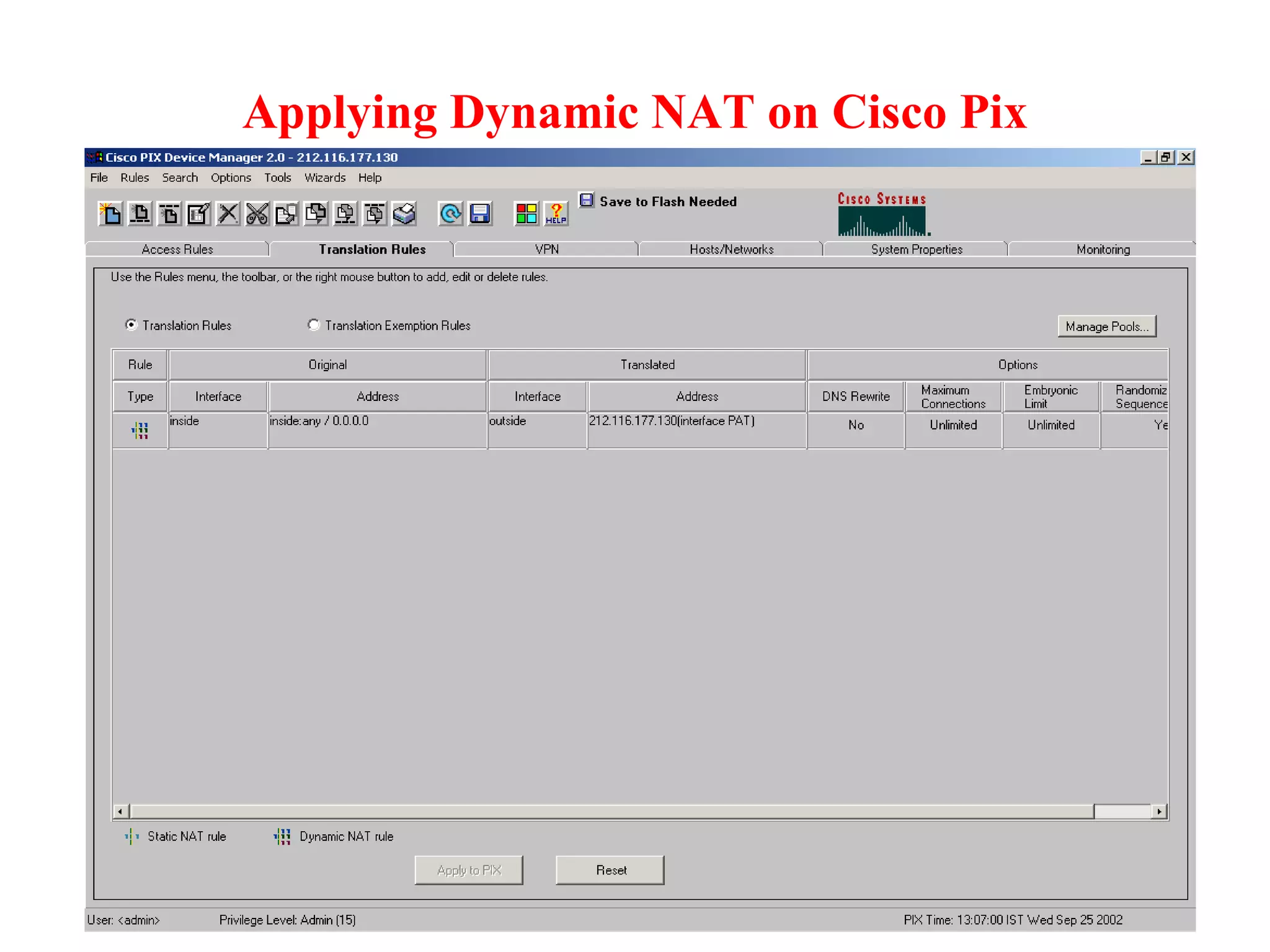Click the horizontal scrollbar right arrow
Viewport: 1270px width, 952px height.
pyautogui.click(x=1159, y=811)
